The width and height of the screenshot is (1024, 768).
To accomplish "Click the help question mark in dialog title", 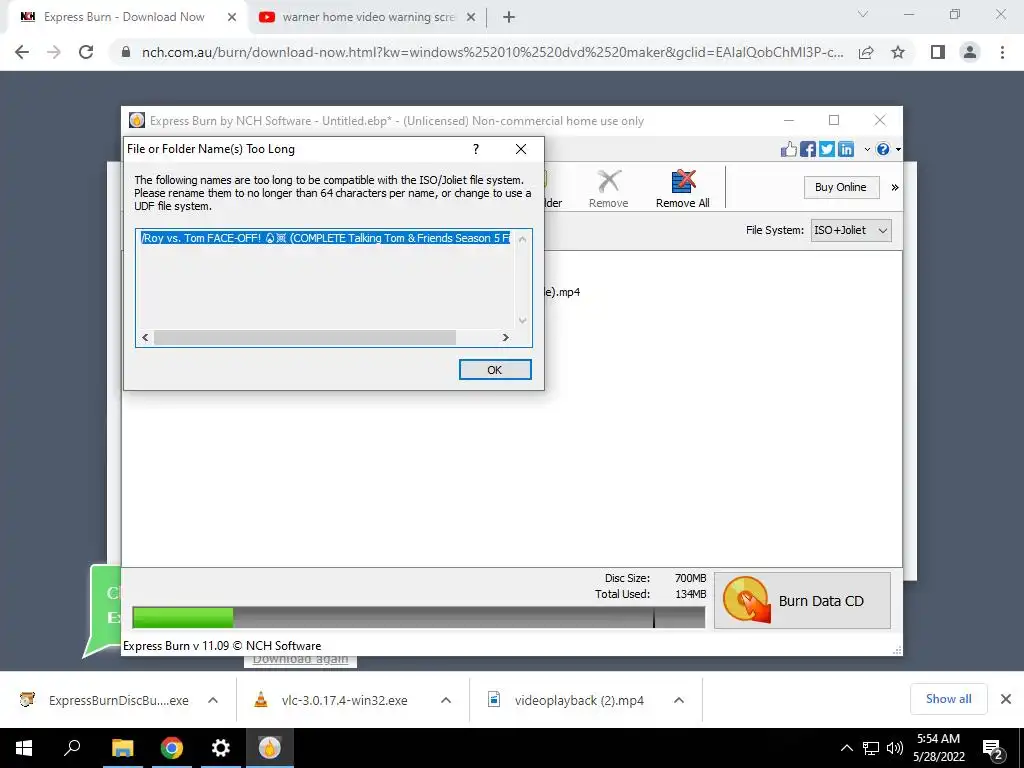I will click(476, 149).
